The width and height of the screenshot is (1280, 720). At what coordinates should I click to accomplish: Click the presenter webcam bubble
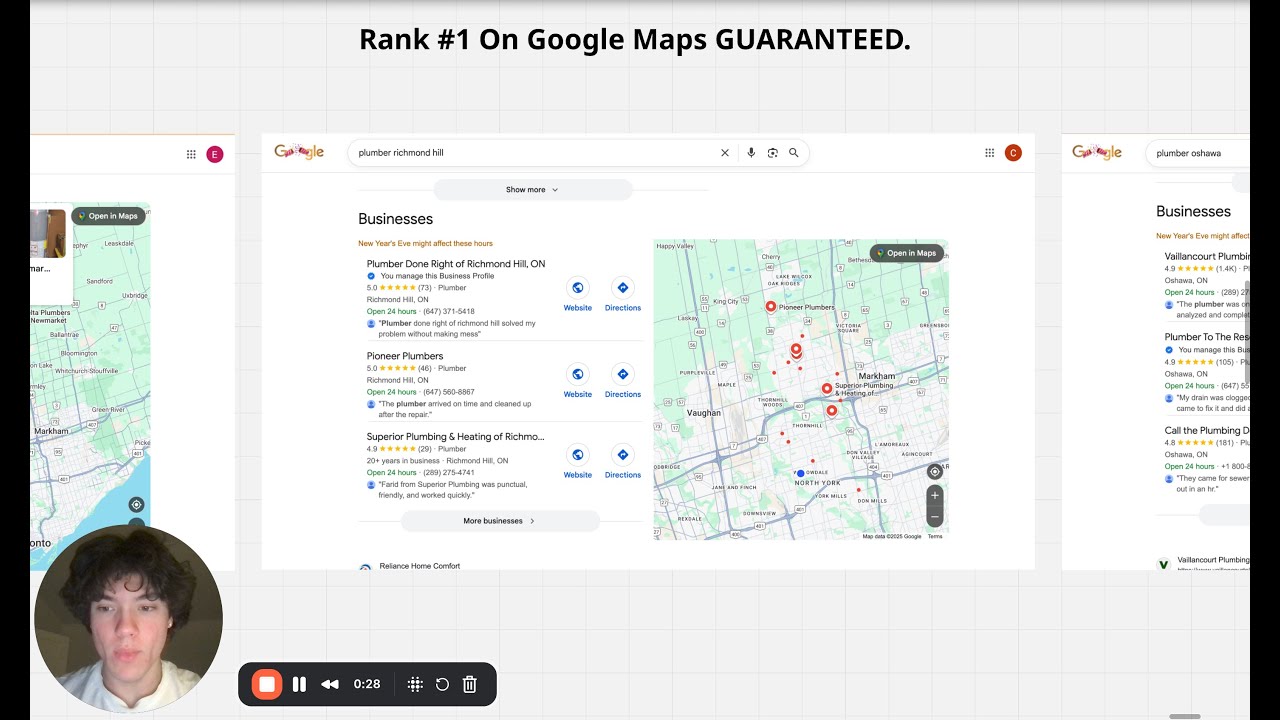point(128,618)
